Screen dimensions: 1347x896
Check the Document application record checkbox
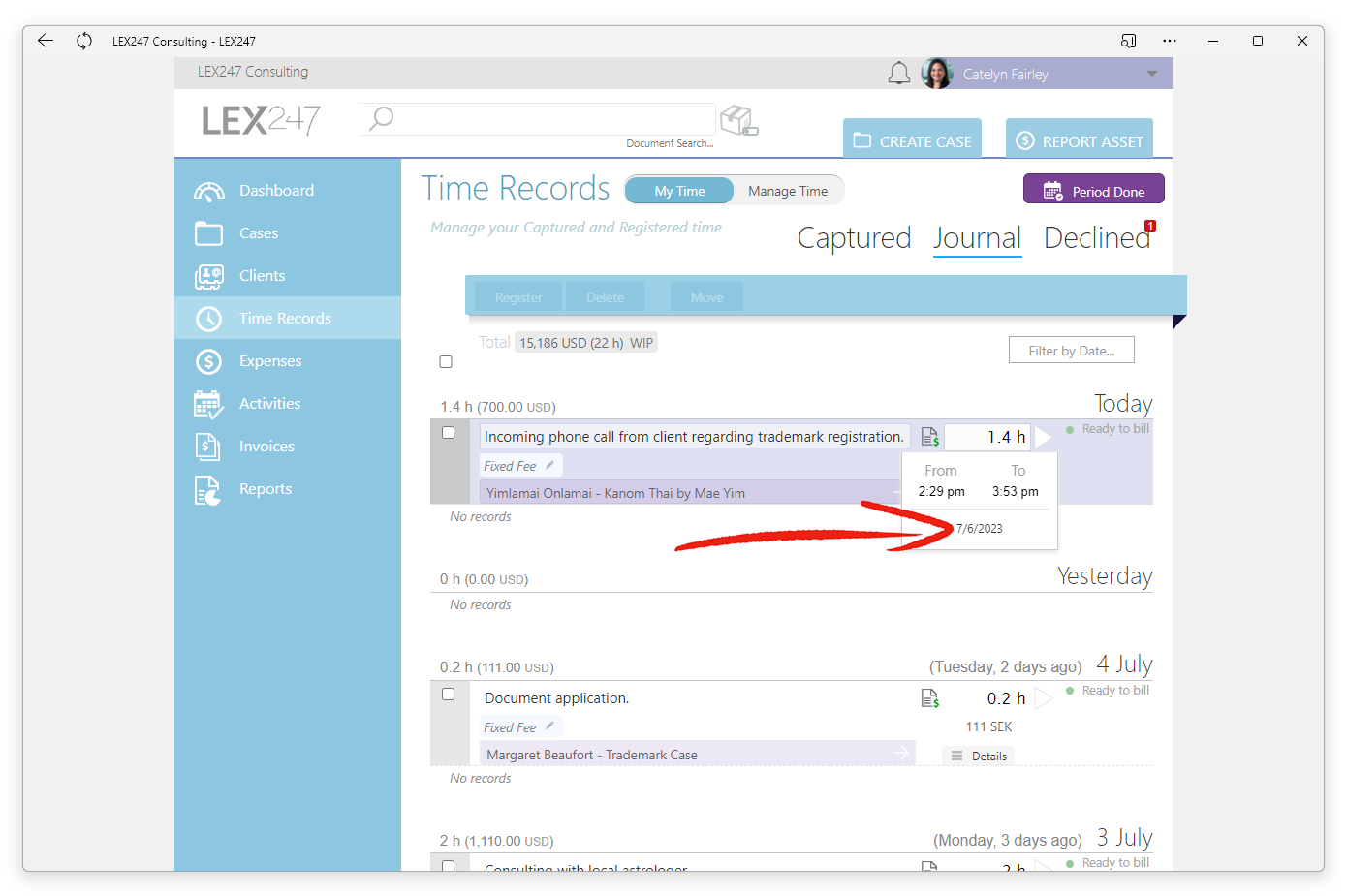pyautogui.click(x=448, y=695)
